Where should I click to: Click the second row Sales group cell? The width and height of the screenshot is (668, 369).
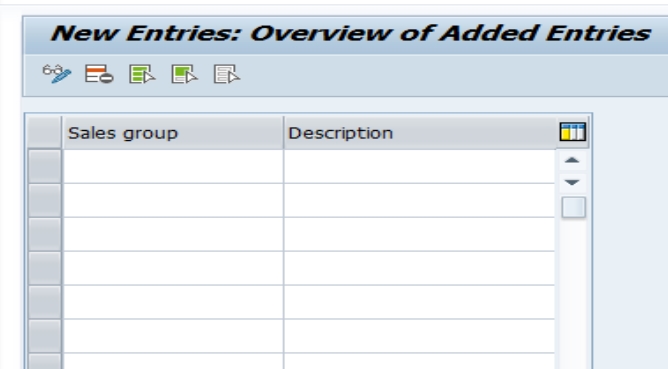tap(173, 200)
